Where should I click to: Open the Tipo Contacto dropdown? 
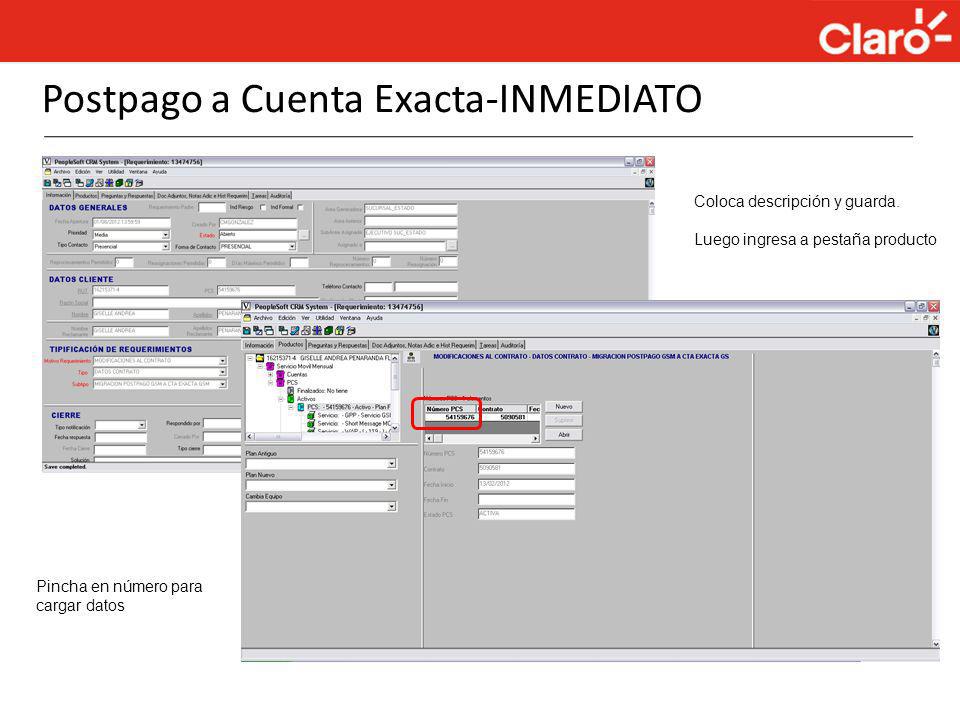click(x=166, y=246)
